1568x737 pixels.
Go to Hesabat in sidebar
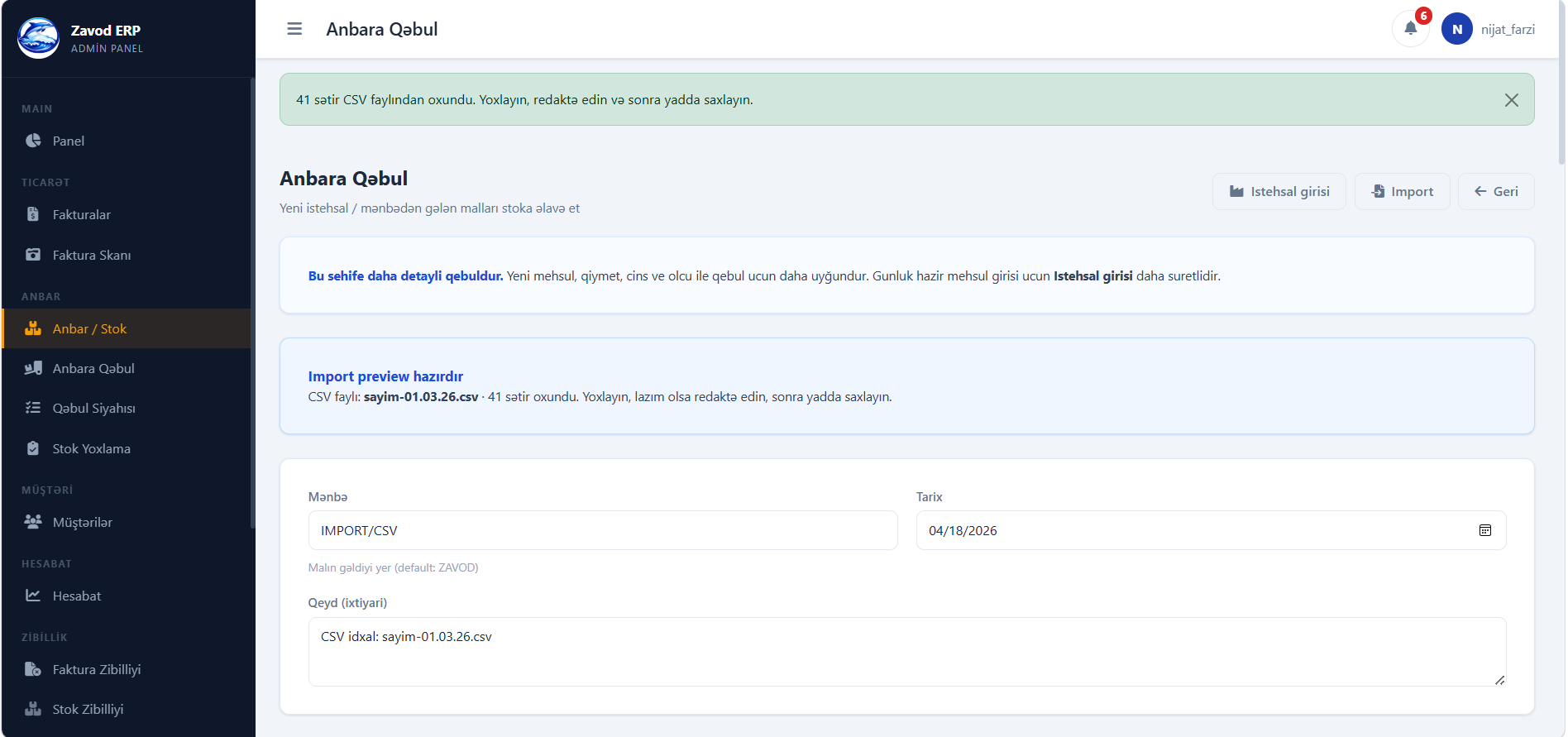tap(76, 596)
